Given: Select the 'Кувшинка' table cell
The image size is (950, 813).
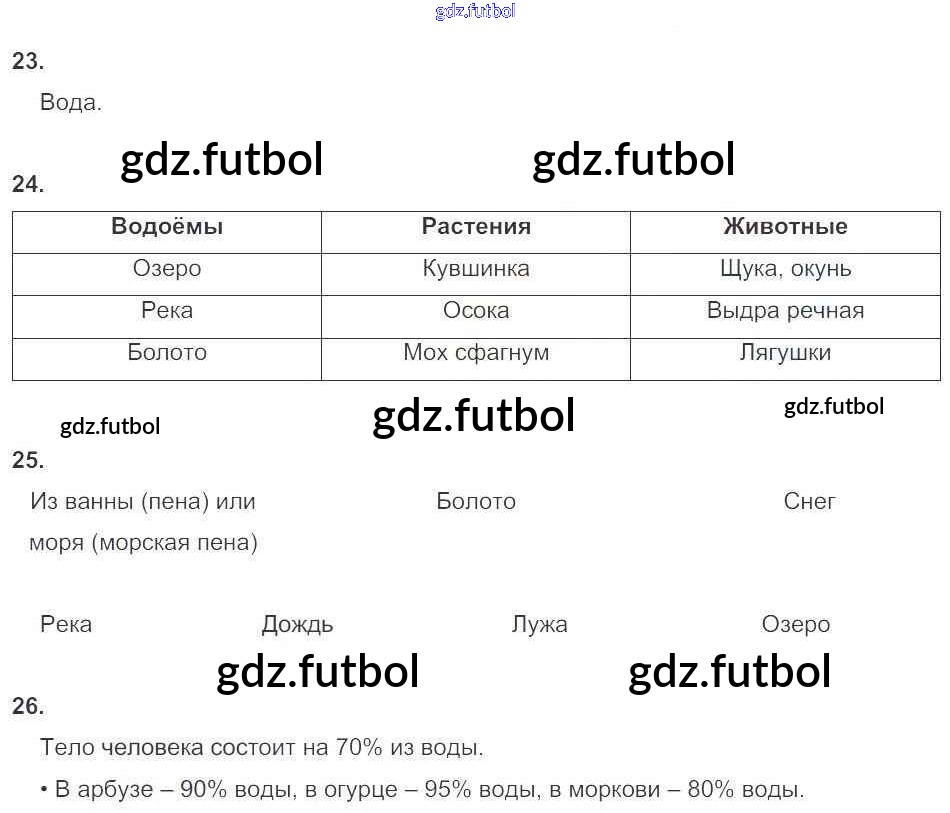Looking at the screenshot, I should [x=476, y=269].
